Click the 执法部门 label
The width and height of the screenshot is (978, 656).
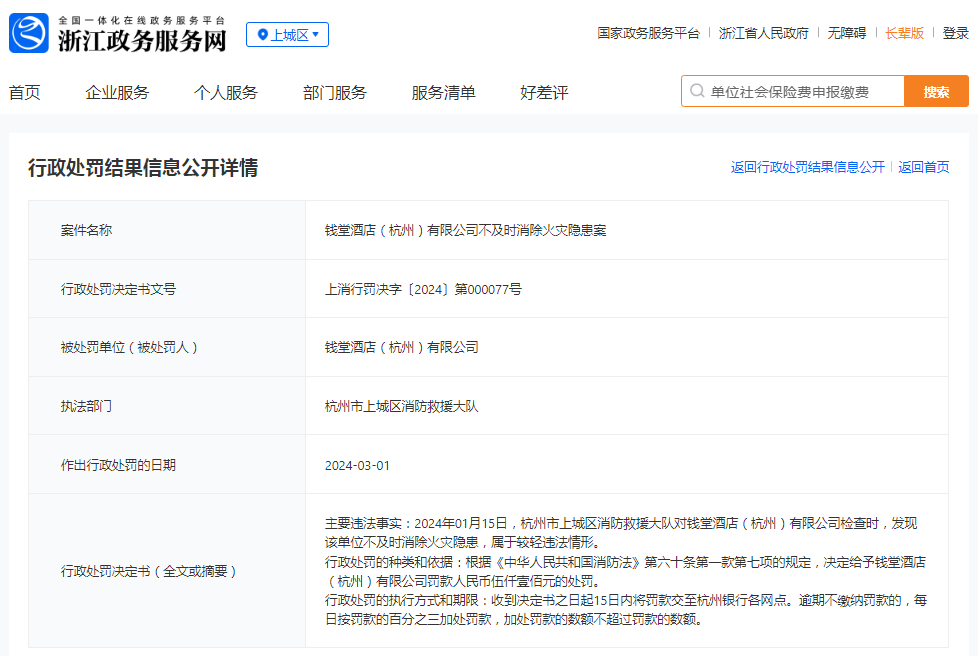pyautogui.click(x=86, y=406)
